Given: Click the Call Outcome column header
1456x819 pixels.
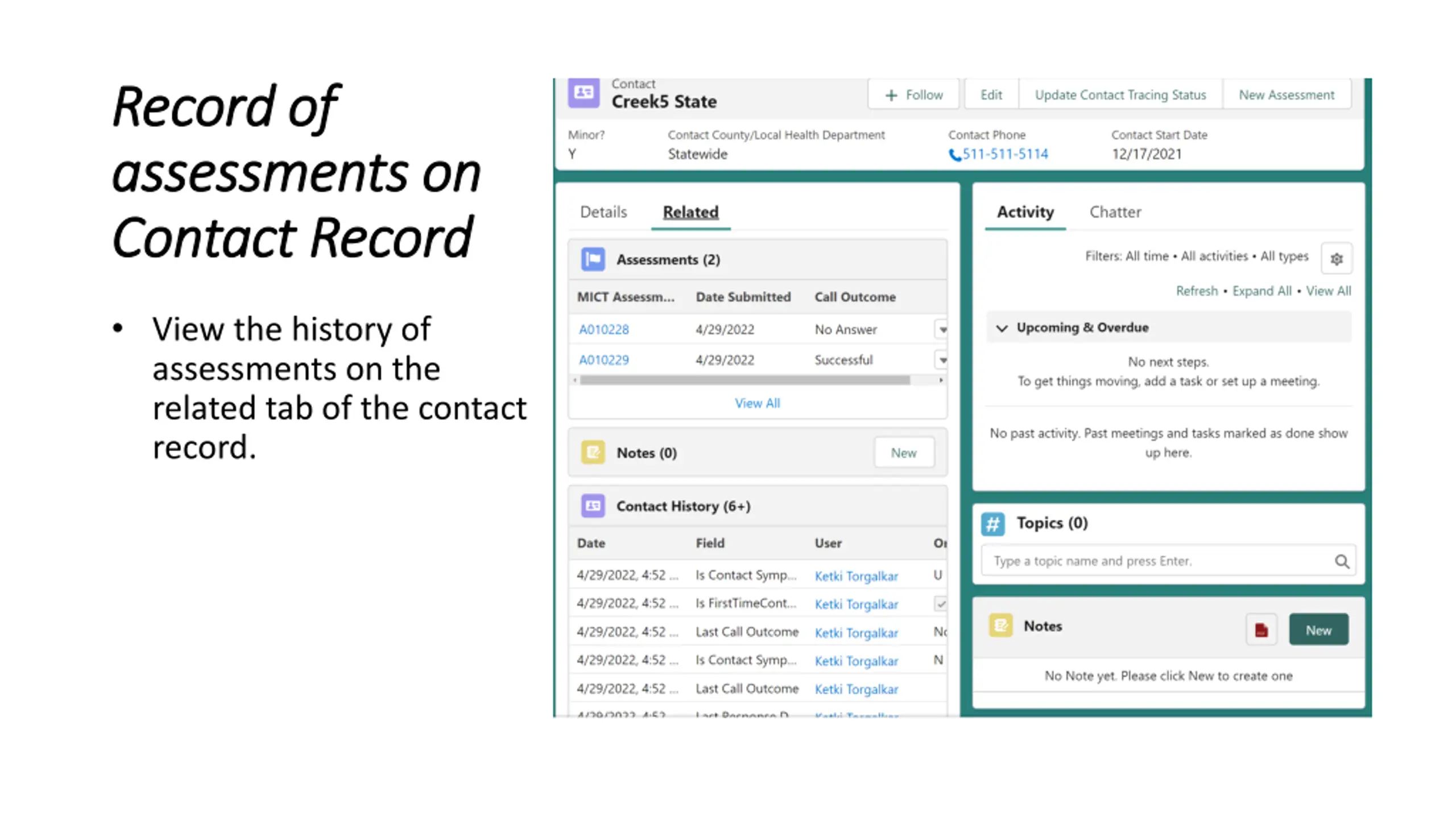Looking at the screenshot, I should [855, 297].
